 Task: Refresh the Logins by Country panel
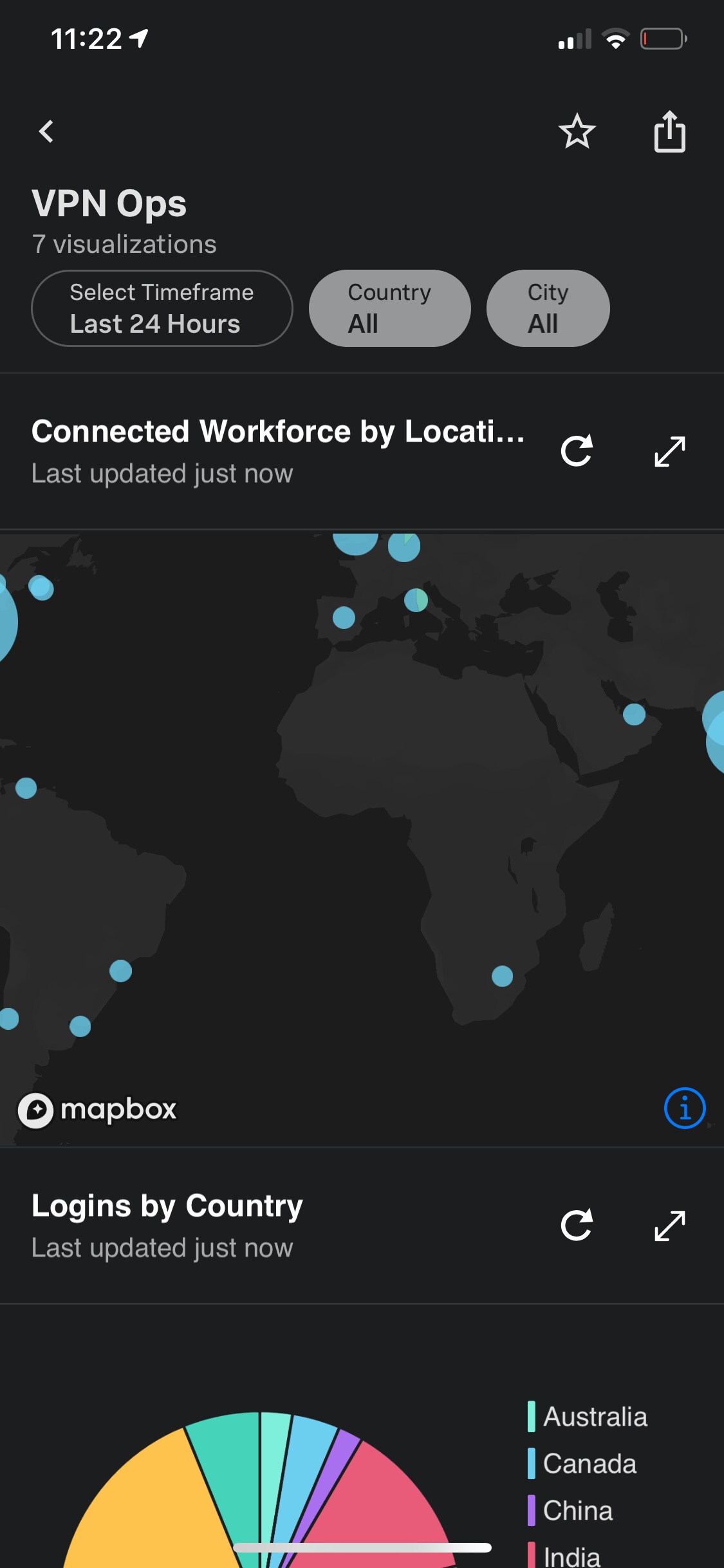tap(577, 1225)
